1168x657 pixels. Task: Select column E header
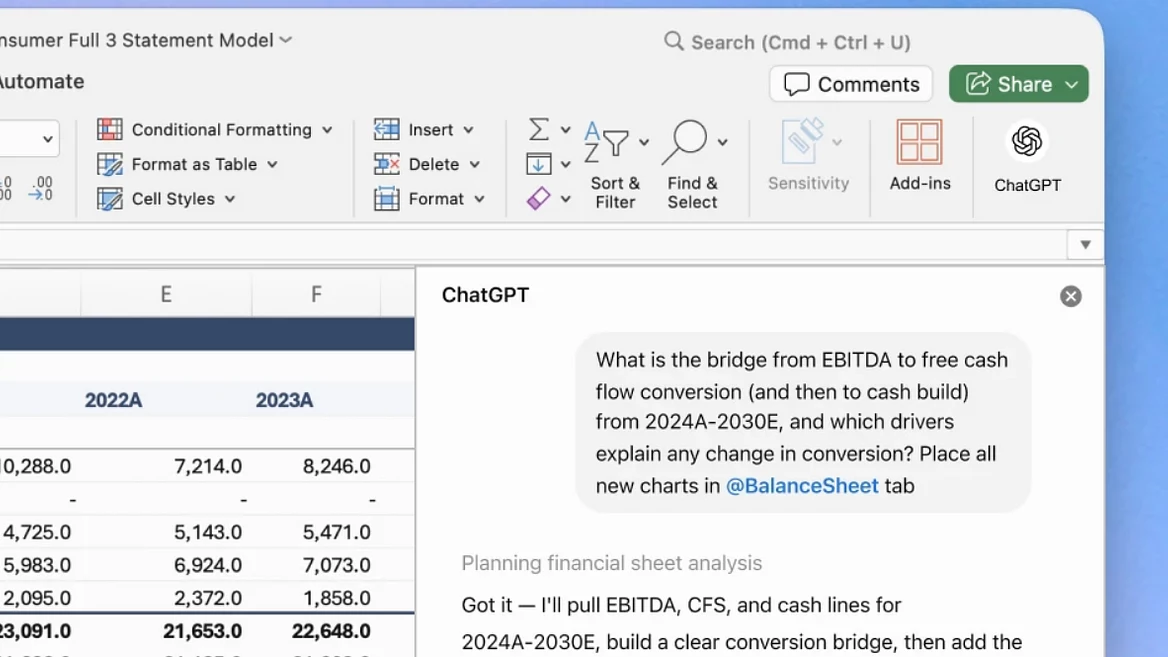(x=166, y=294)
